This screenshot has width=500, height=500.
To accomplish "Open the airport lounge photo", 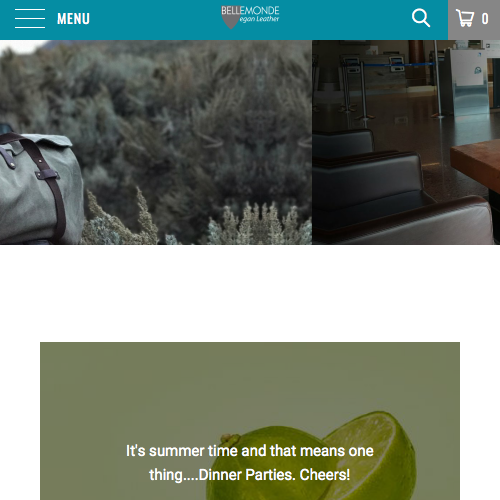I will [x=406, y=142].
